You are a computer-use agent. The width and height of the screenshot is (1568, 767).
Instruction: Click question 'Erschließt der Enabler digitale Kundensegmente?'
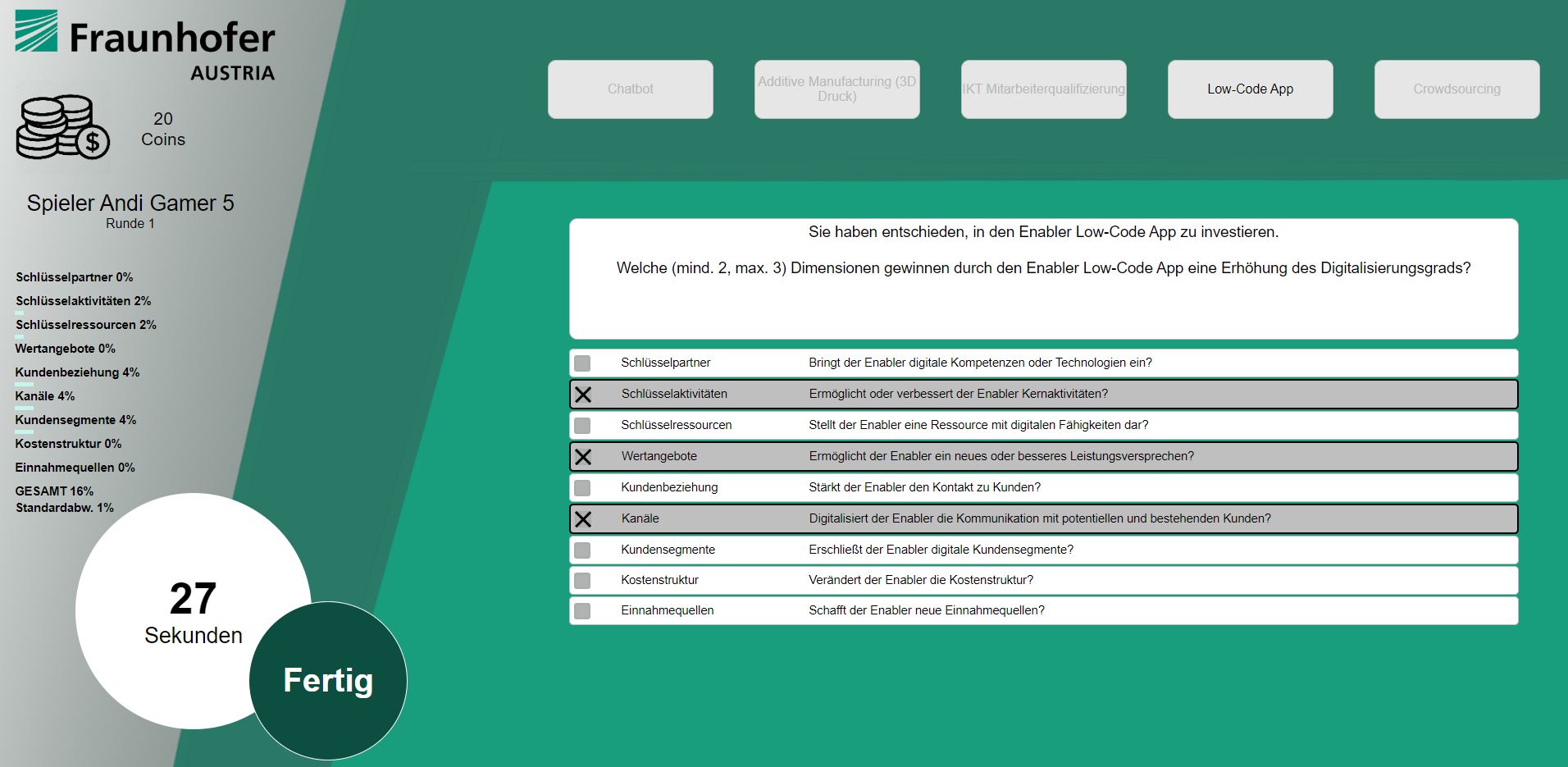941,550
